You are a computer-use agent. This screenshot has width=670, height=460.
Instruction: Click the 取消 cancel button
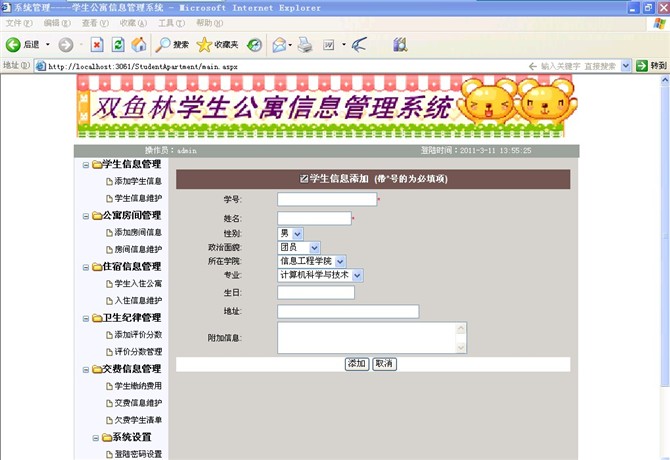coord(384,363)
